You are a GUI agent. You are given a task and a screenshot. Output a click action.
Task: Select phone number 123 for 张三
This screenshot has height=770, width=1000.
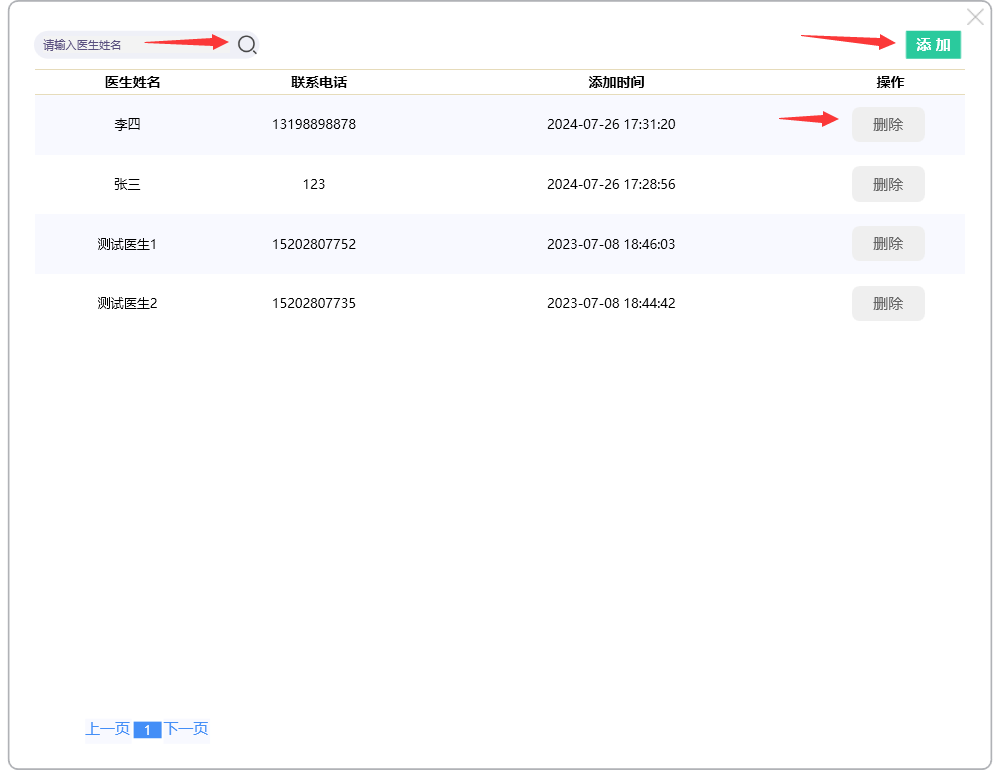click(314, 184)
